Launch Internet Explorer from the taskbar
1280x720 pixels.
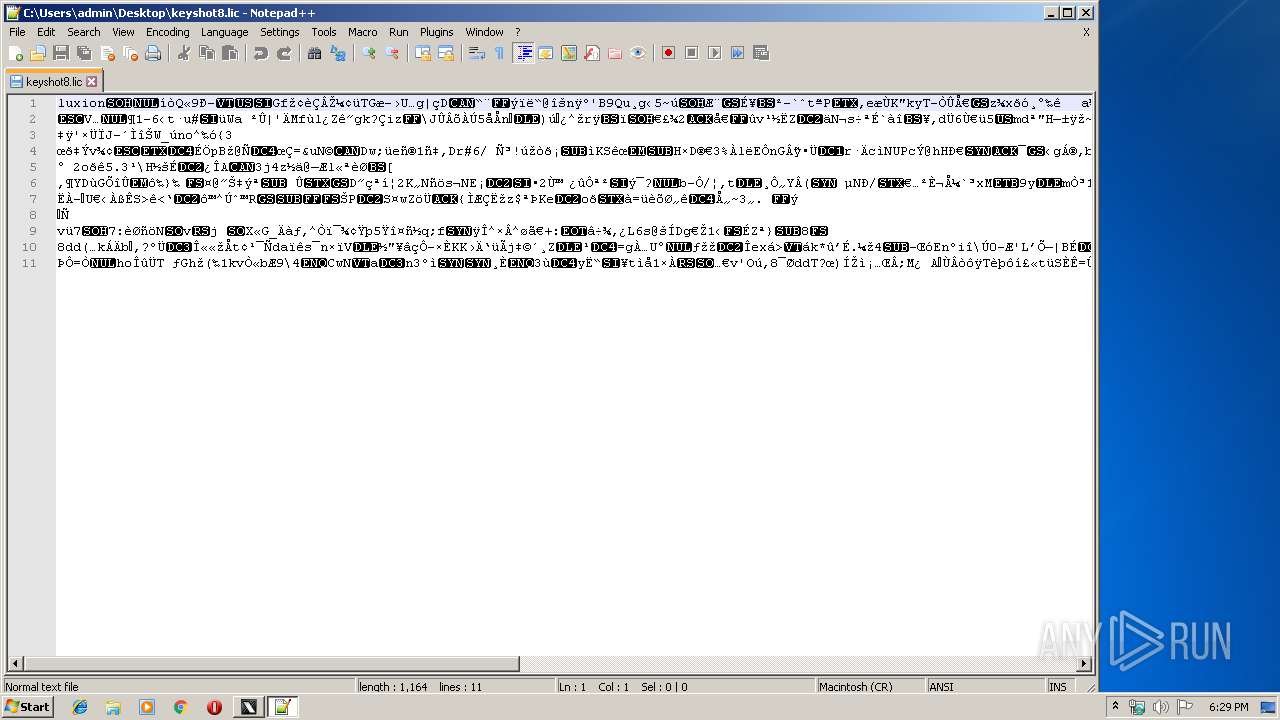pyautogui.click(x=80, y=707)
